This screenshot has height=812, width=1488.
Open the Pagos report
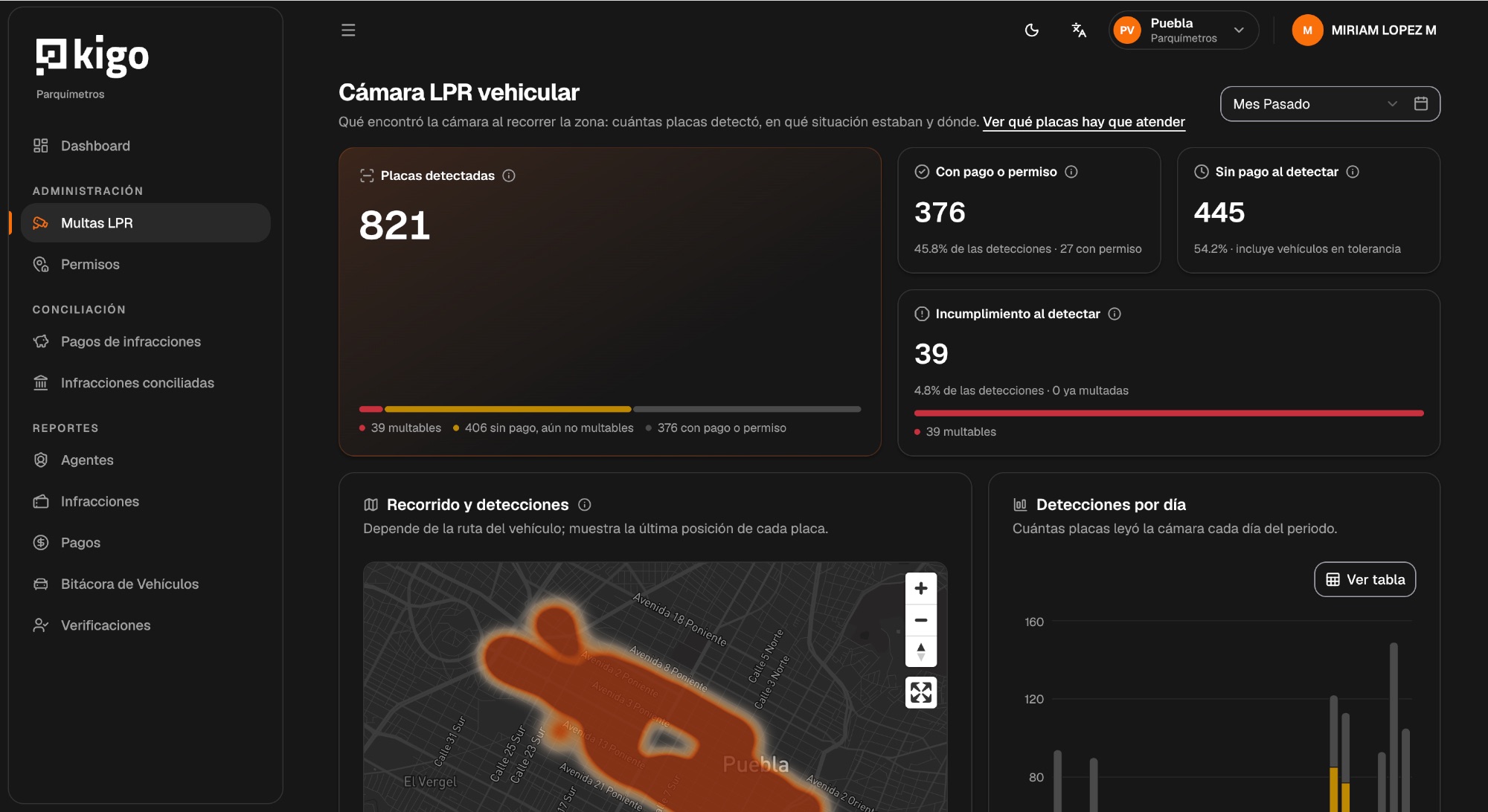(x=146, y=543)
